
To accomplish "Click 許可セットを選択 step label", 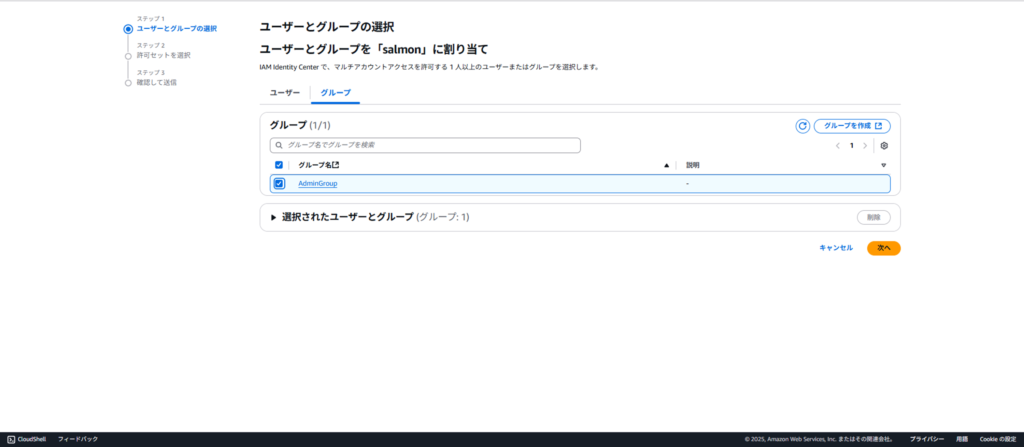I will click(163, 56).
